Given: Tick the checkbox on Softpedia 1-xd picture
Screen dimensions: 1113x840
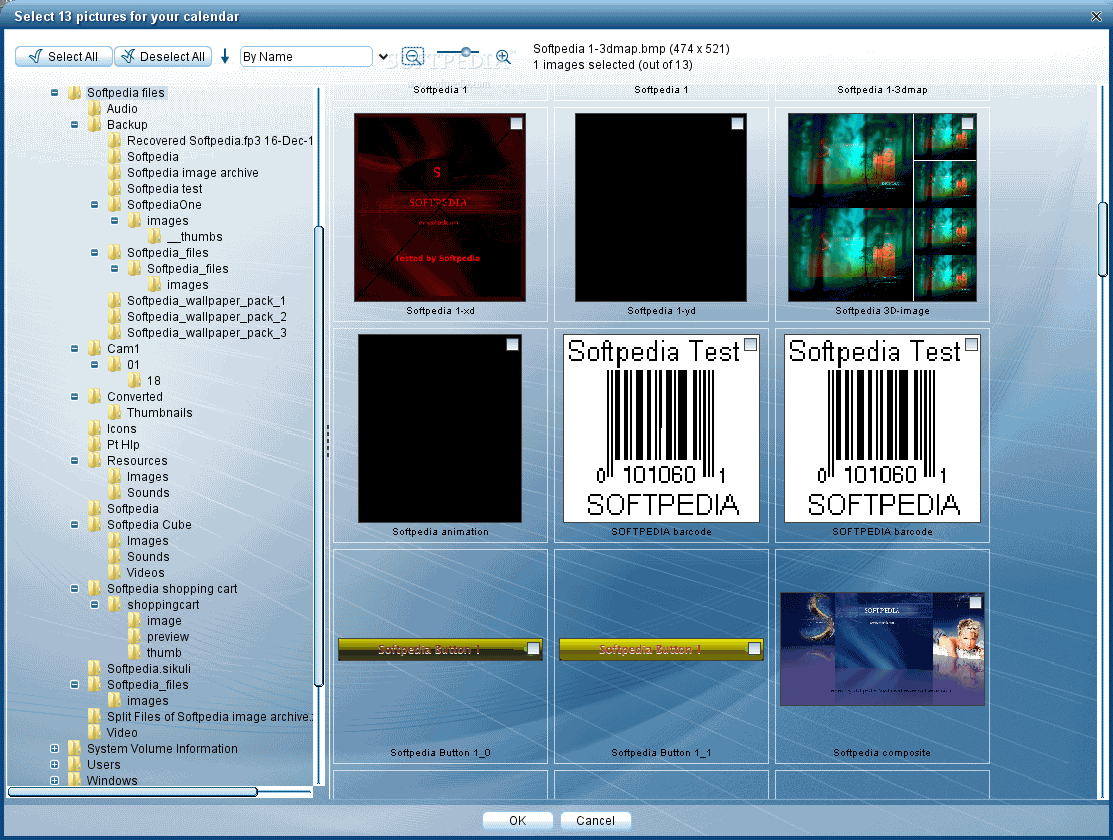Looking at the screenshot, I should [x=516, y=124].
